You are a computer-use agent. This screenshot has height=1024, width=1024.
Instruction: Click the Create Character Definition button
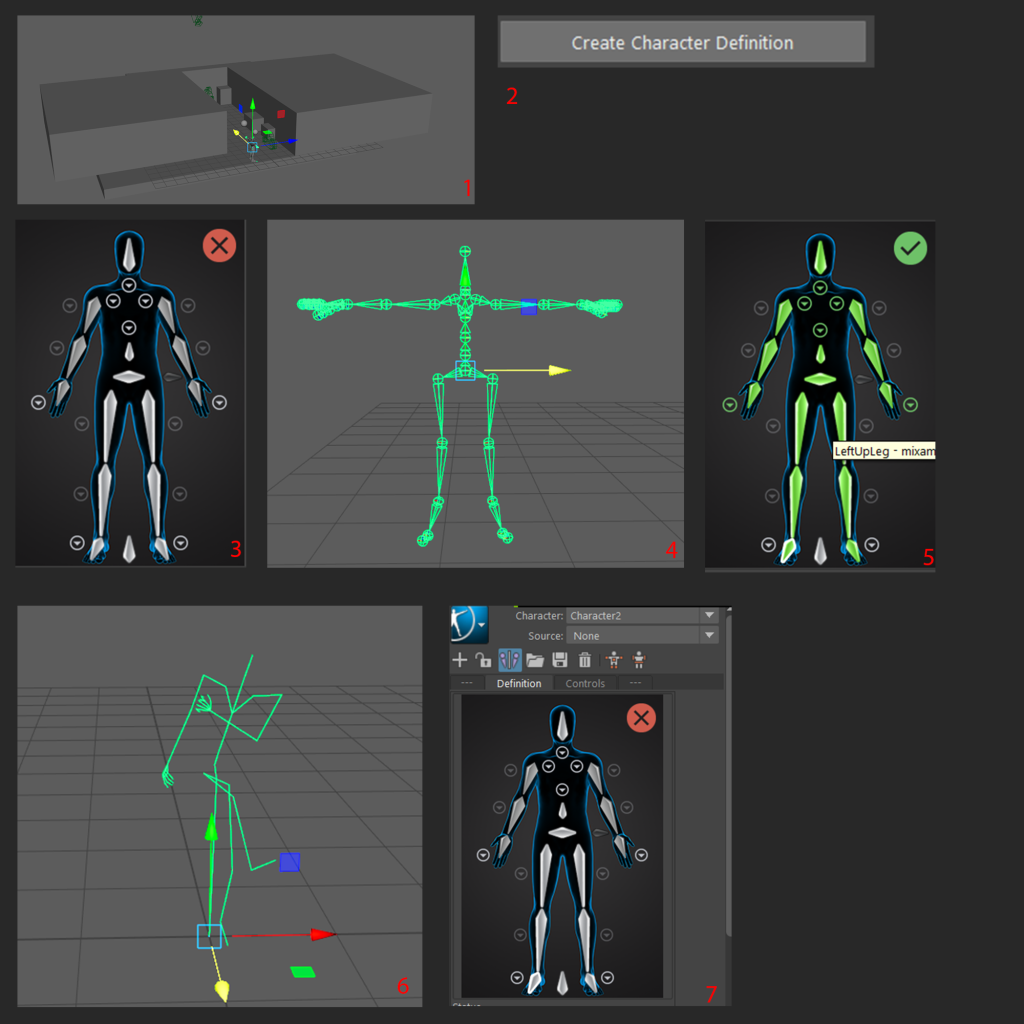tap(682, 42)
